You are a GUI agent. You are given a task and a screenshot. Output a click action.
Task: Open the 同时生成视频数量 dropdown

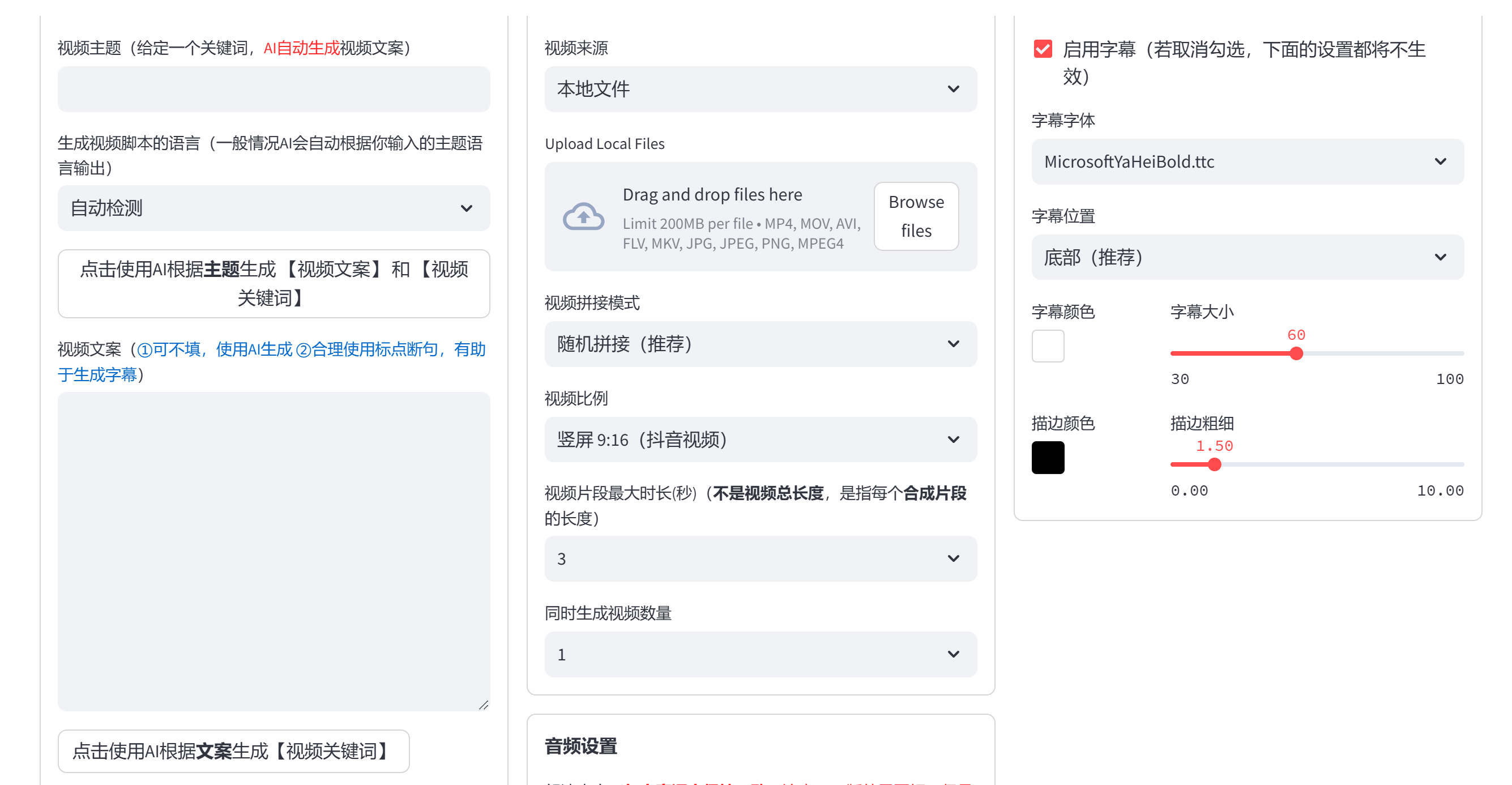pos(761,654)
